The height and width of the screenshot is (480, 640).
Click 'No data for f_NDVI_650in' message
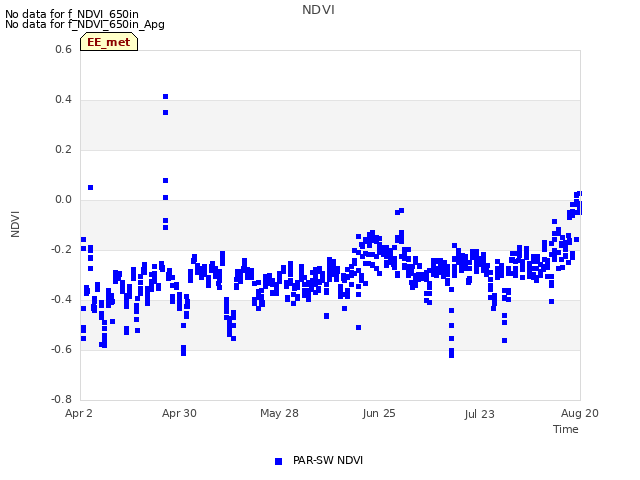72,14
